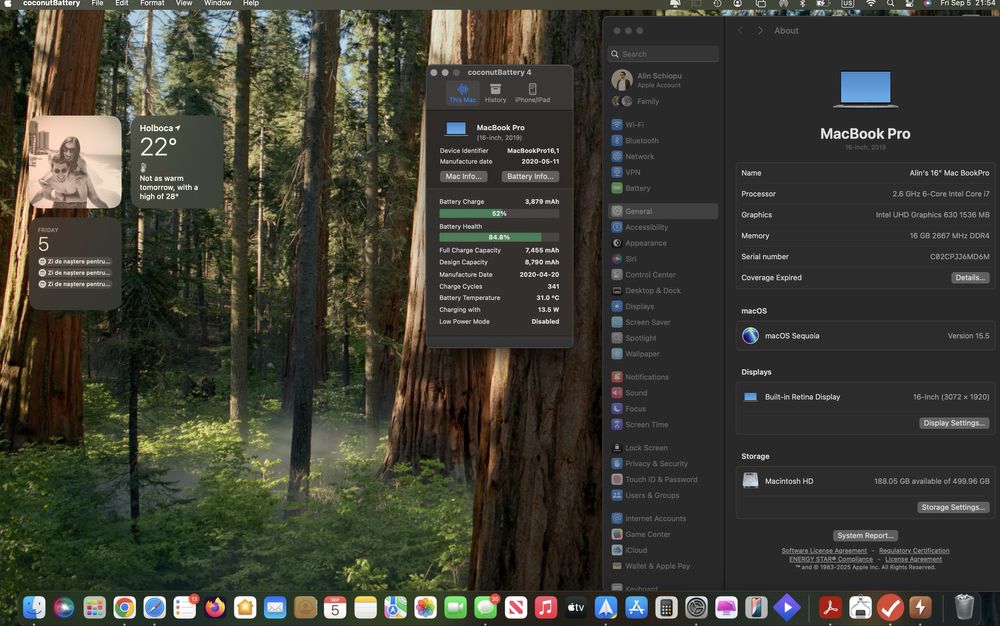Screen dimensions: 1000x626
Task: Click the Mac Info... button
Action: [464, 176]
